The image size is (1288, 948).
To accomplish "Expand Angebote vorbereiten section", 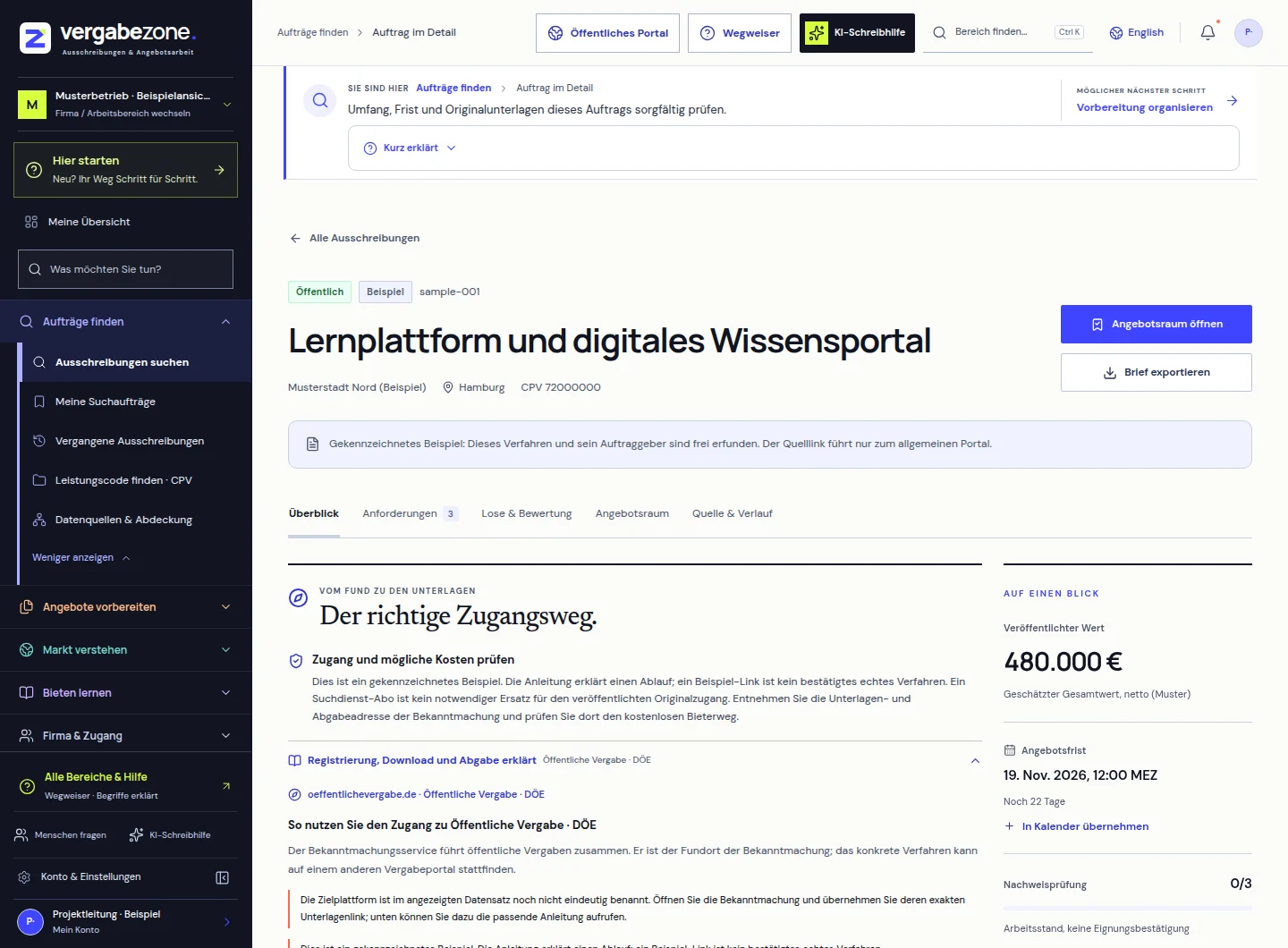I will point(225,607).
